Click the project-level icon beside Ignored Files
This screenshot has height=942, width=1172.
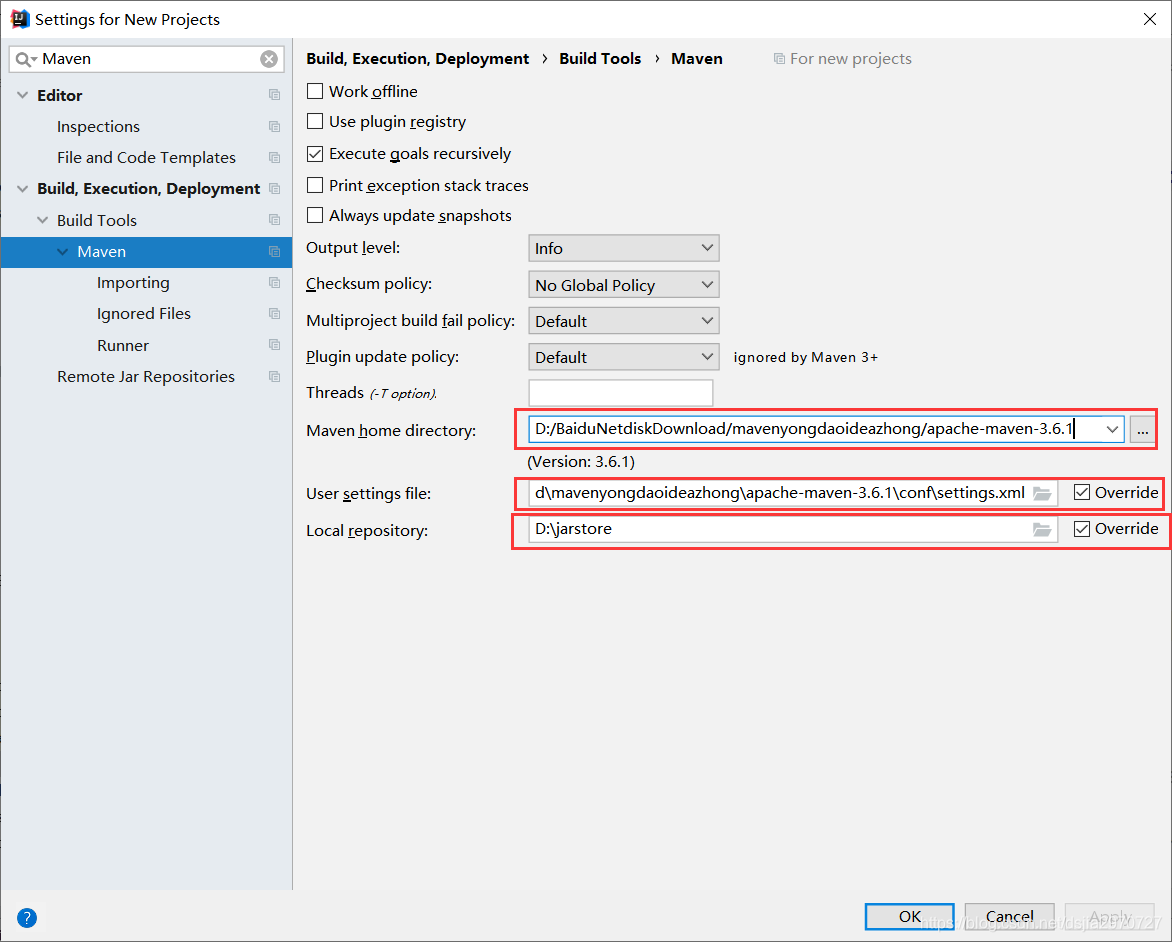(x=274, y=313)
